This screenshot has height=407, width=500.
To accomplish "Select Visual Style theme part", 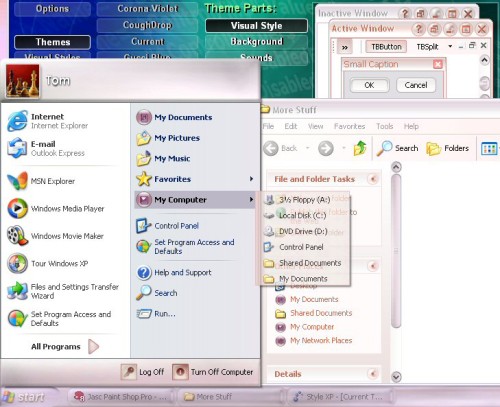I will pos(256,26).
